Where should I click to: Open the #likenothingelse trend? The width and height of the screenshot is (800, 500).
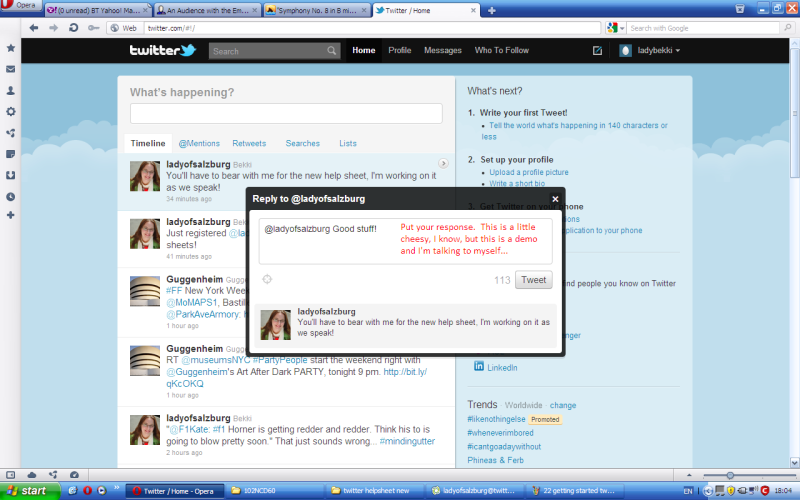496,419
